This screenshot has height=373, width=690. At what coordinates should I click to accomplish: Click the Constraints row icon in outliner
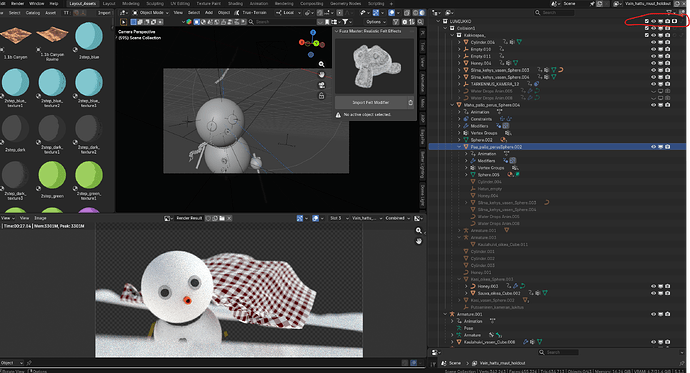(x=466, y=119)
